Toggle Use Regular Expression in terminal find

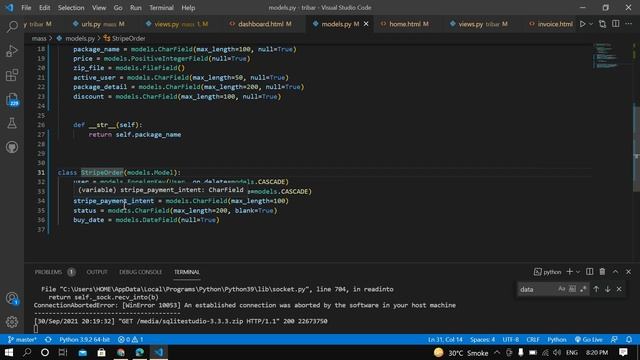[583, 289]
